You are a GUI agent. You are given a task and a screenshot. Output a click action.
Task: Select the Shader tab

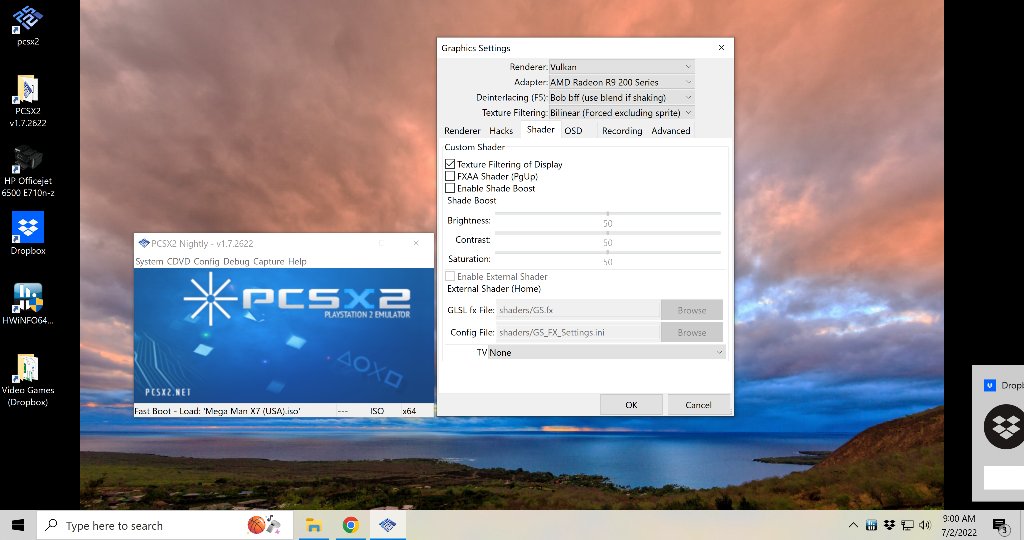[x=541, y=129]
